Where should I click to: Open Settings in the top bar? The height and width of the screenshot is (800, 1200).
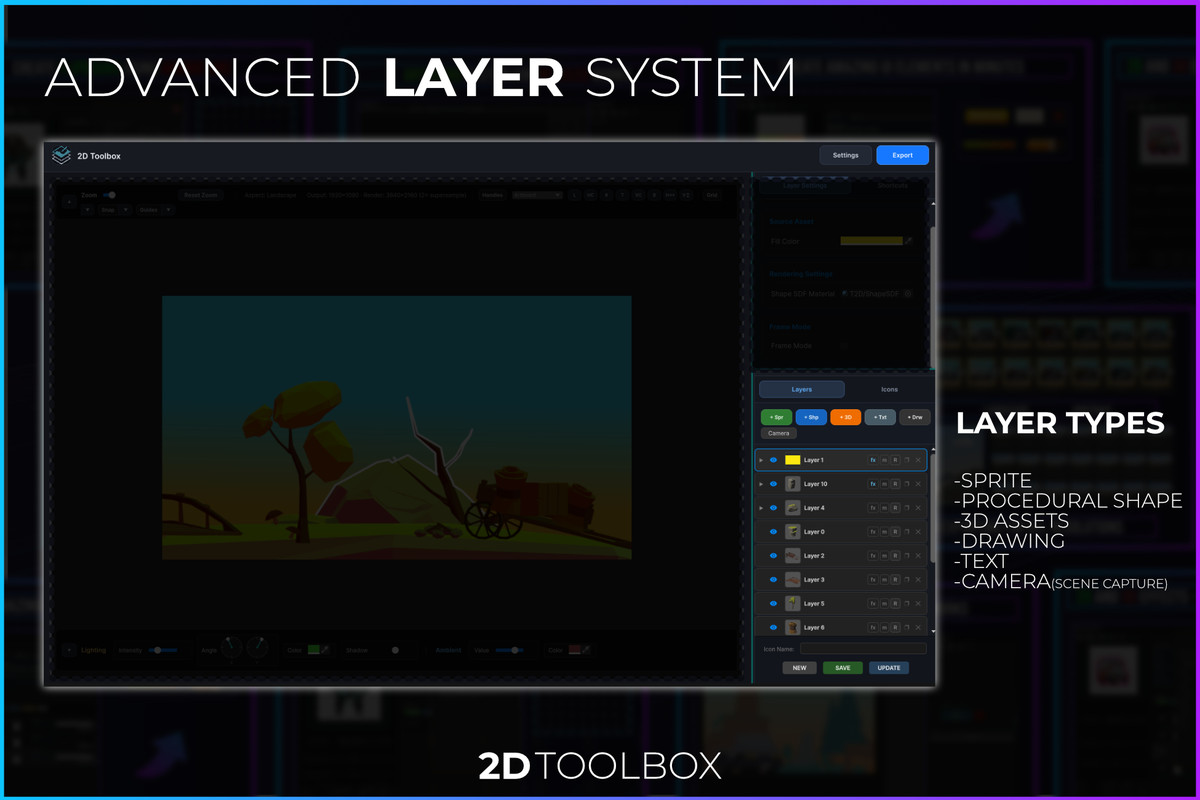click(x=846, y=155)
